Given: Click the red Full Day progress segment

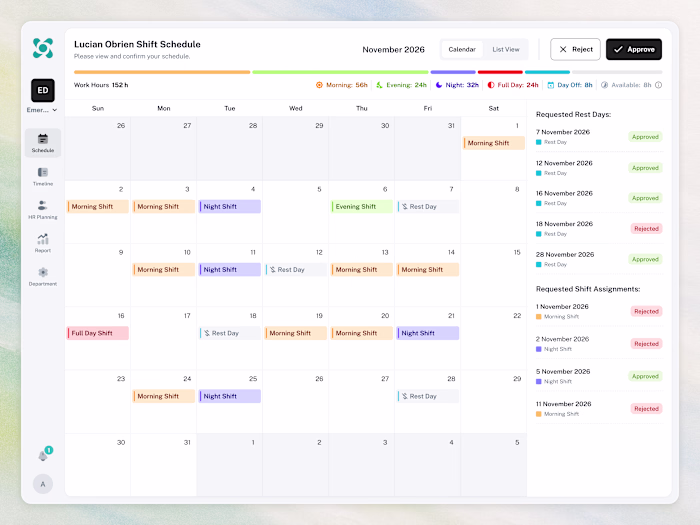Looking at the screenshot, I should [x=500, y=72].
